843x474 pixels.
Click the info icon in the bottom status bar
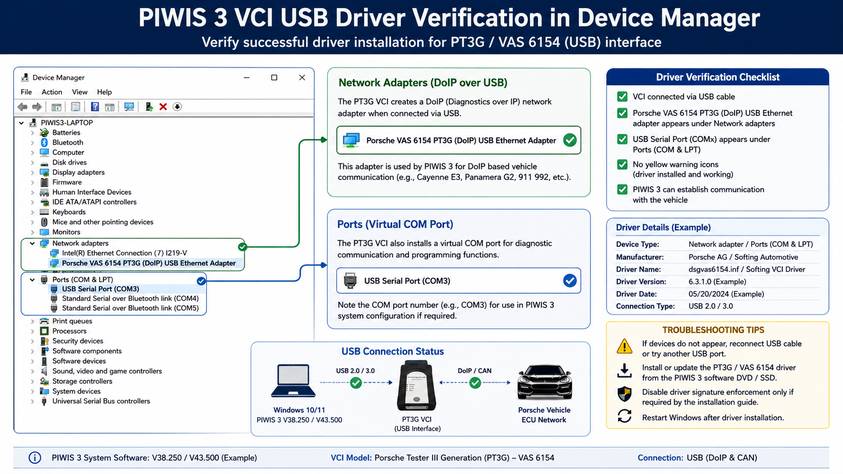[x=34, y=458]
